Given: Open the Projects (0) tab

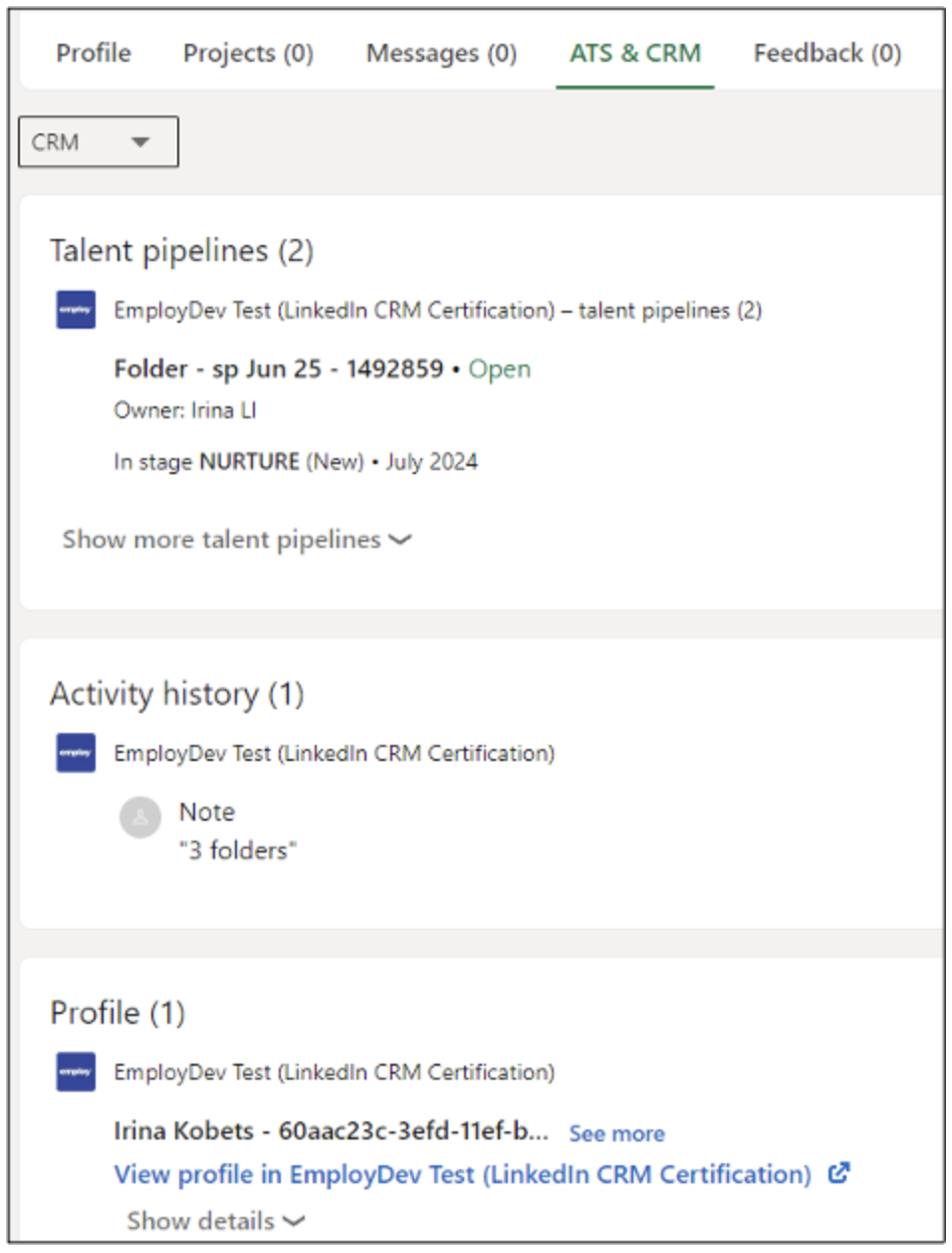Looking at the screenshot, I should click(248, 53).
